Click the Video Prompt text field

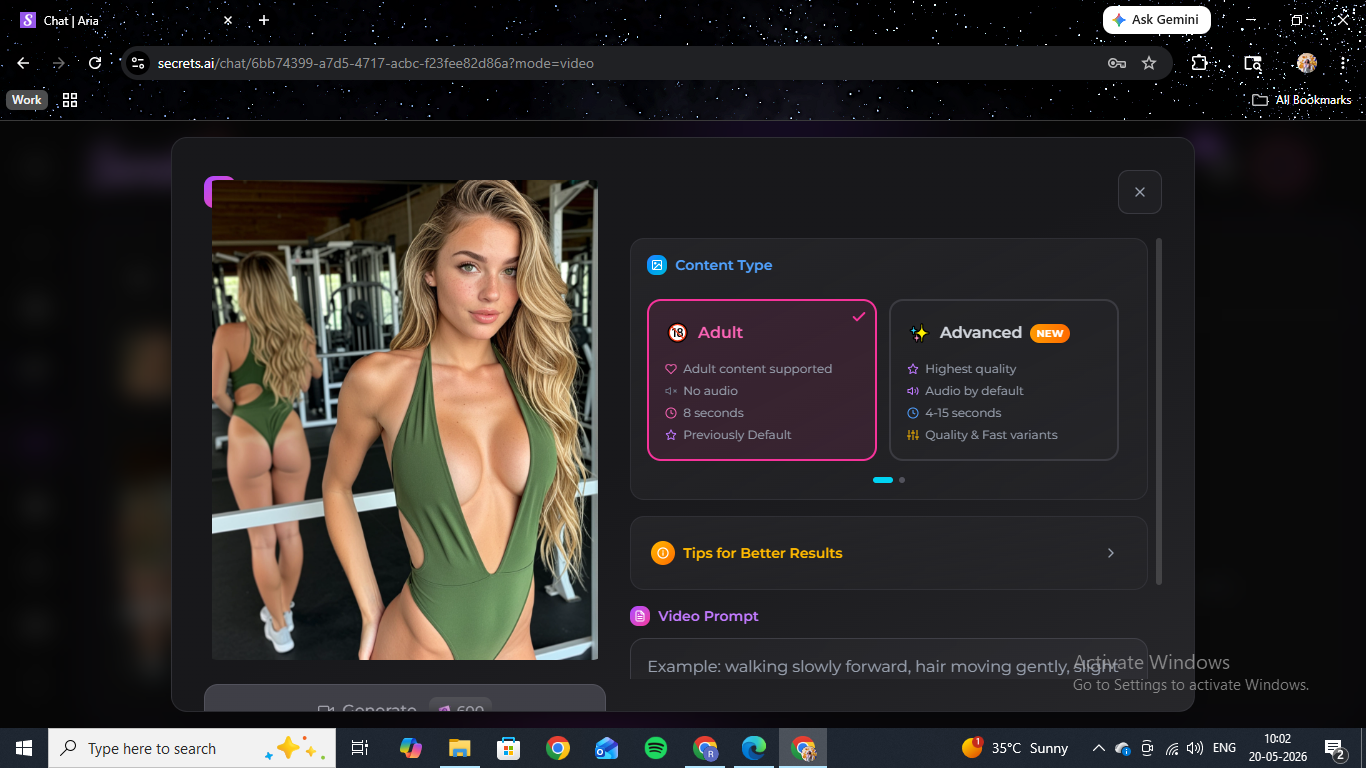pos(888,660)
